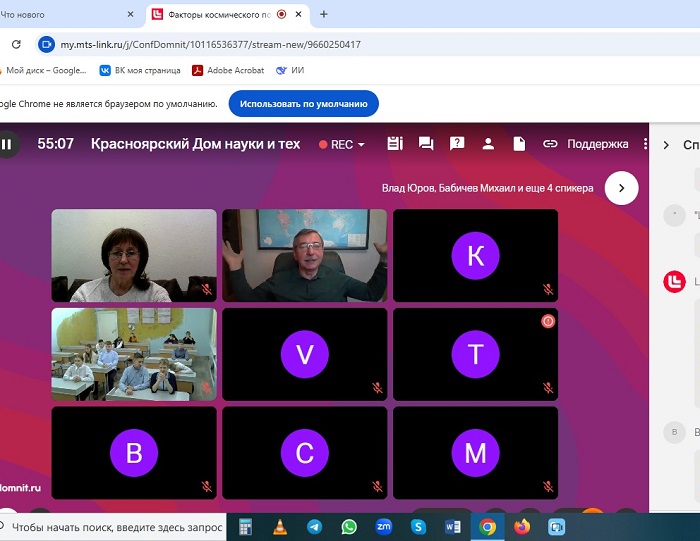Show the participants list icon
Screen dimensions: 700x541
(488, 144)
